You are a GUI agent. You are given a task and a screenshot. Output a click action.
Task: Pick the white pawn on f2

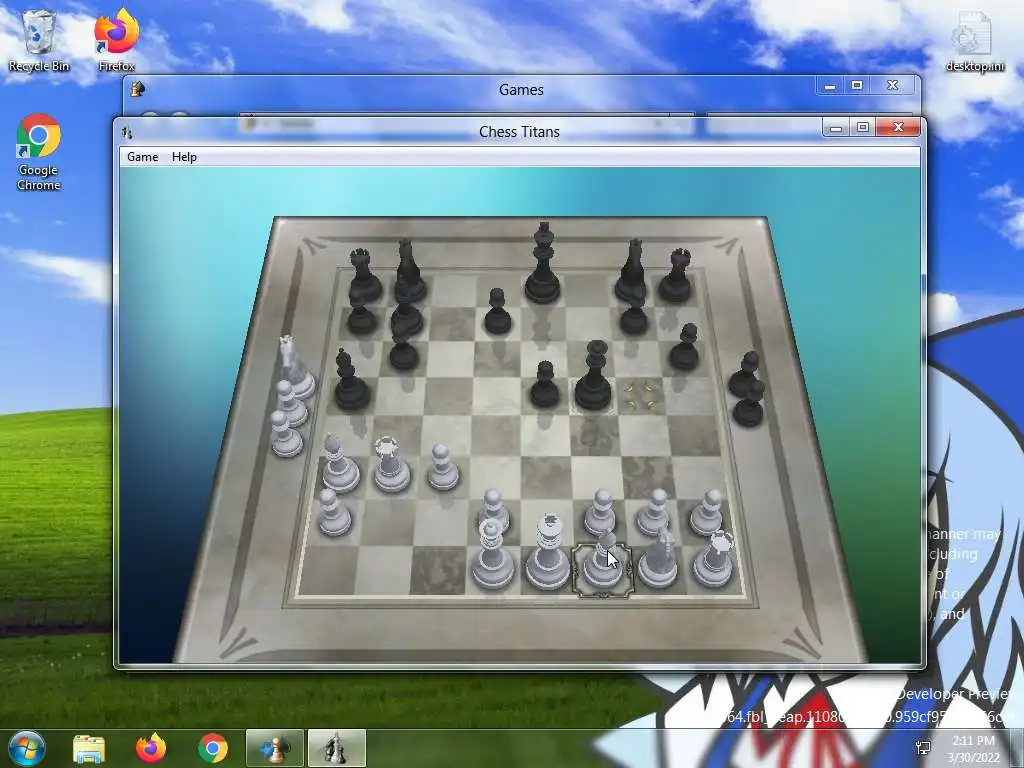pyautogui.click(x=600, y=513)
